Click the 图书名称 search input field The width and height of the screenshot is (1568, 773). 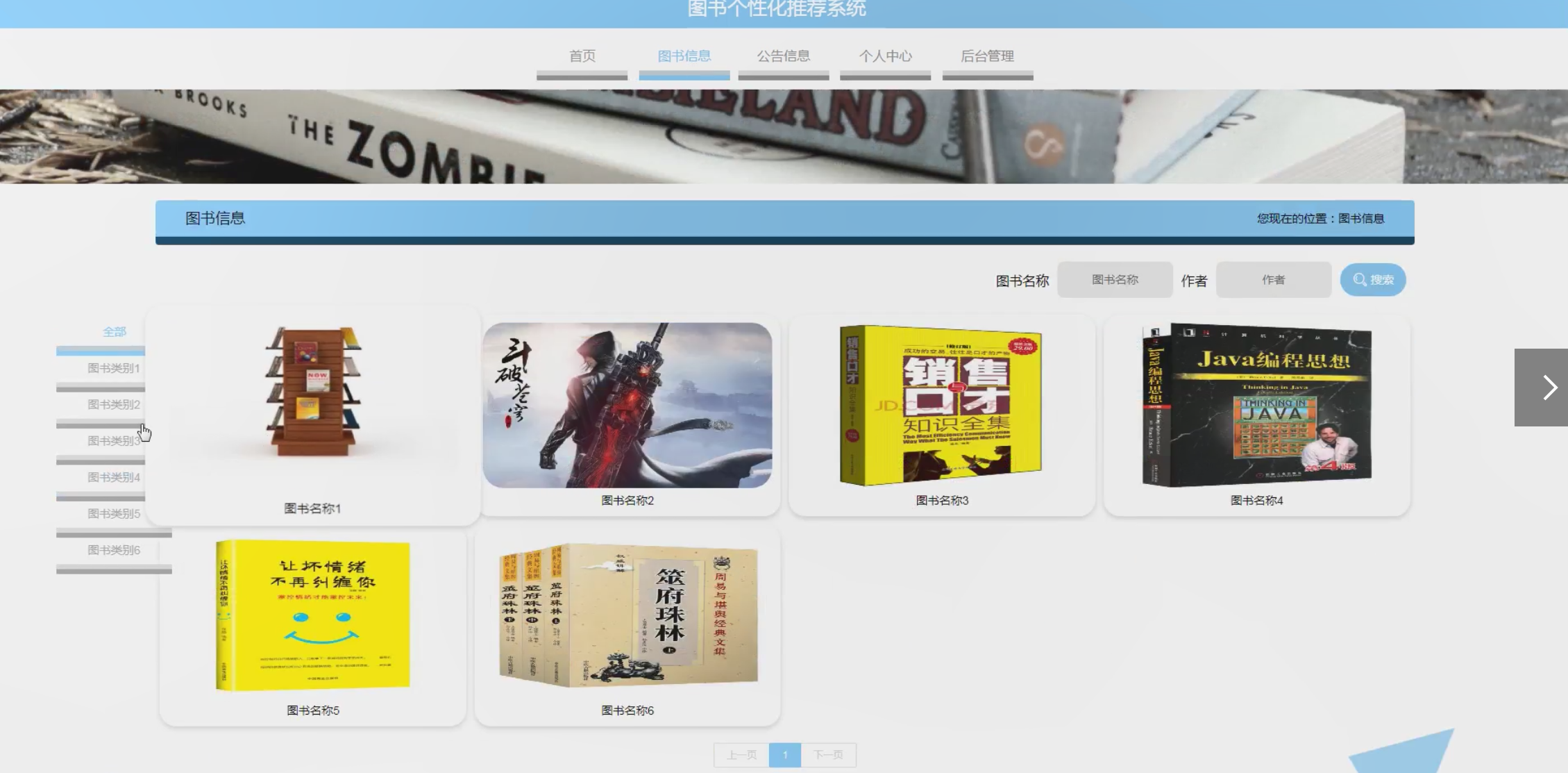click(1115, 280)
